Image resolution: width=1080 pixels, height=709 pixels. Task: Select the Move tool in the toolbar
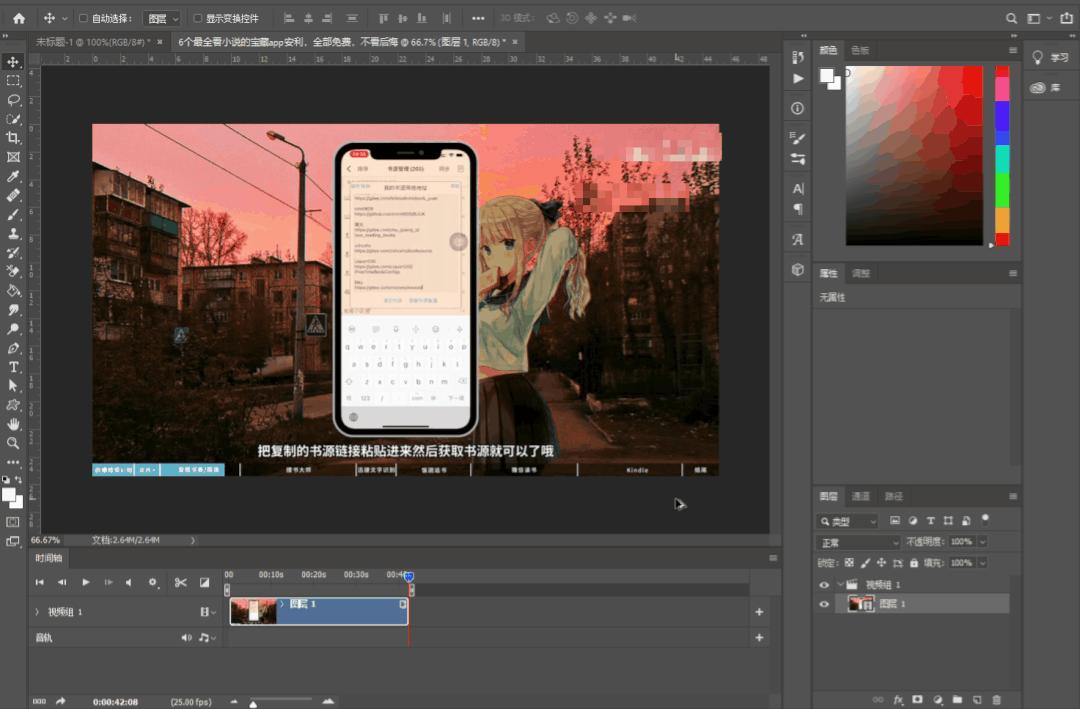(13, 62)
